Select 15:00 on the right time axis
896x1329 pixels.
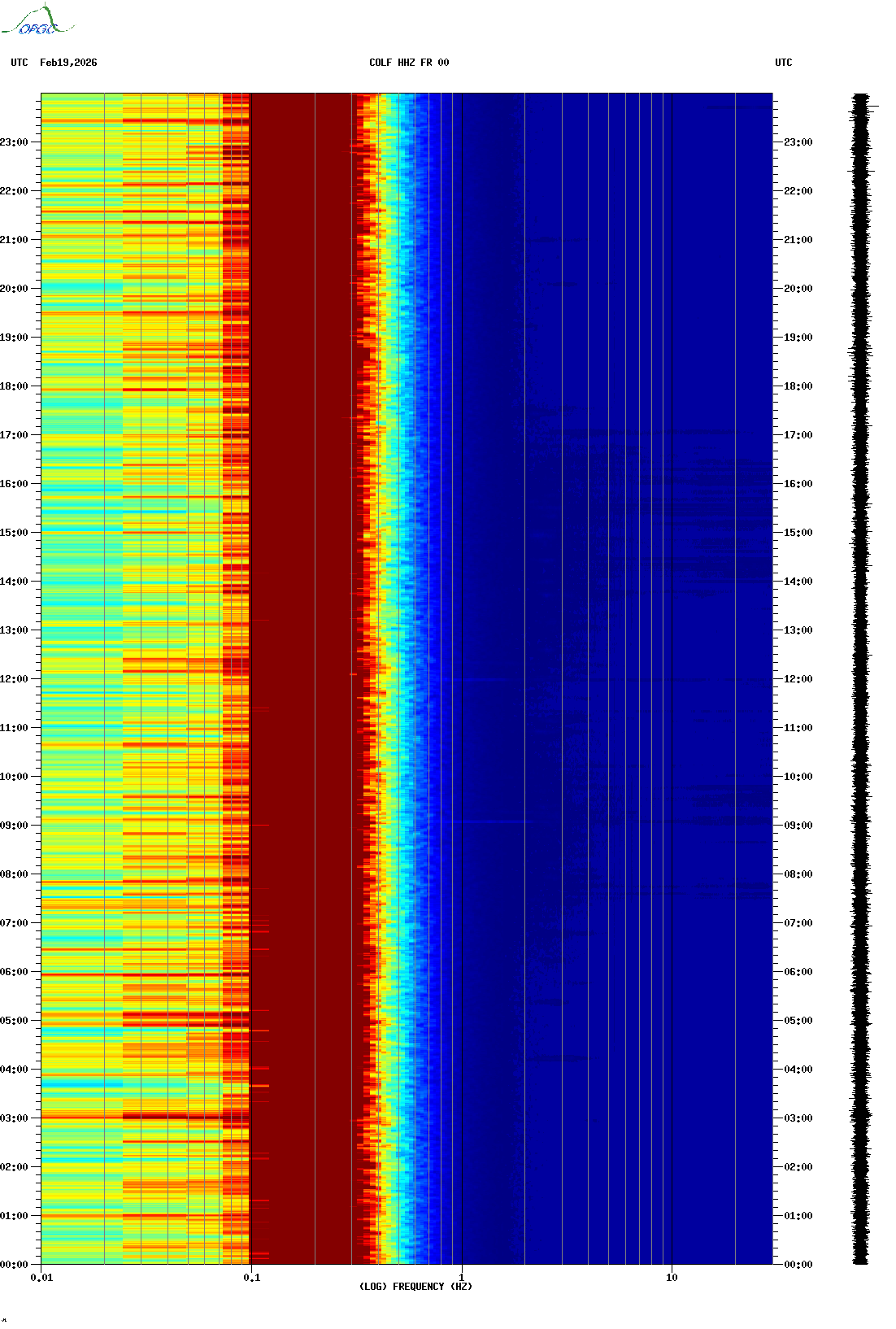(x=798, y=533)
